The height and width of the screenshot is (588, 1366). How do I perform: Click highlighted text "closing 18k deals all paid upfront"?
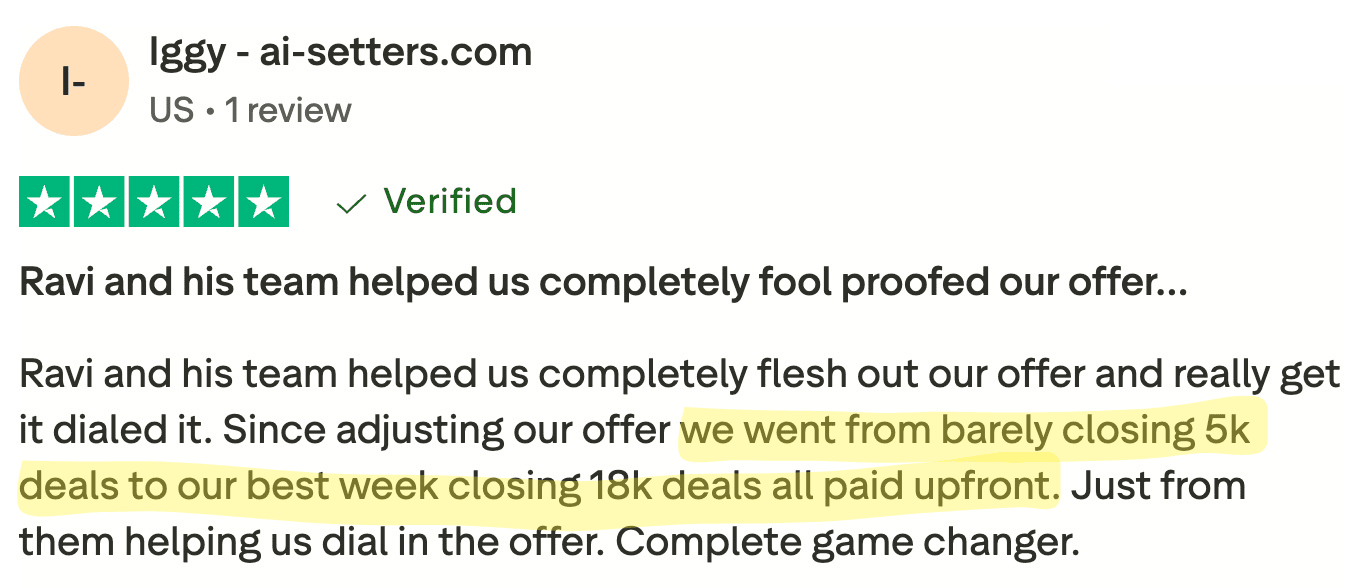(819, 487)
